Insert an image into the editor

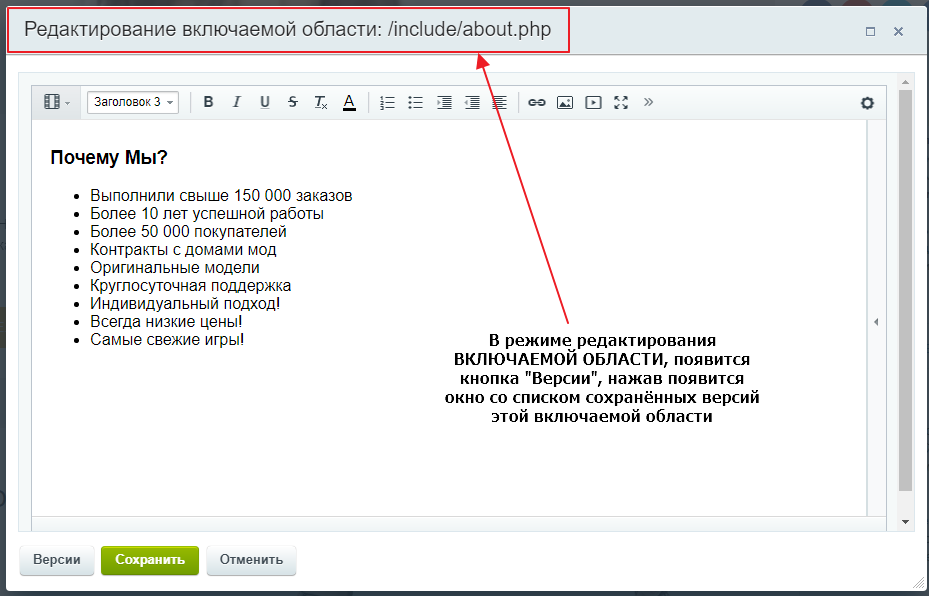coord(565,102)
